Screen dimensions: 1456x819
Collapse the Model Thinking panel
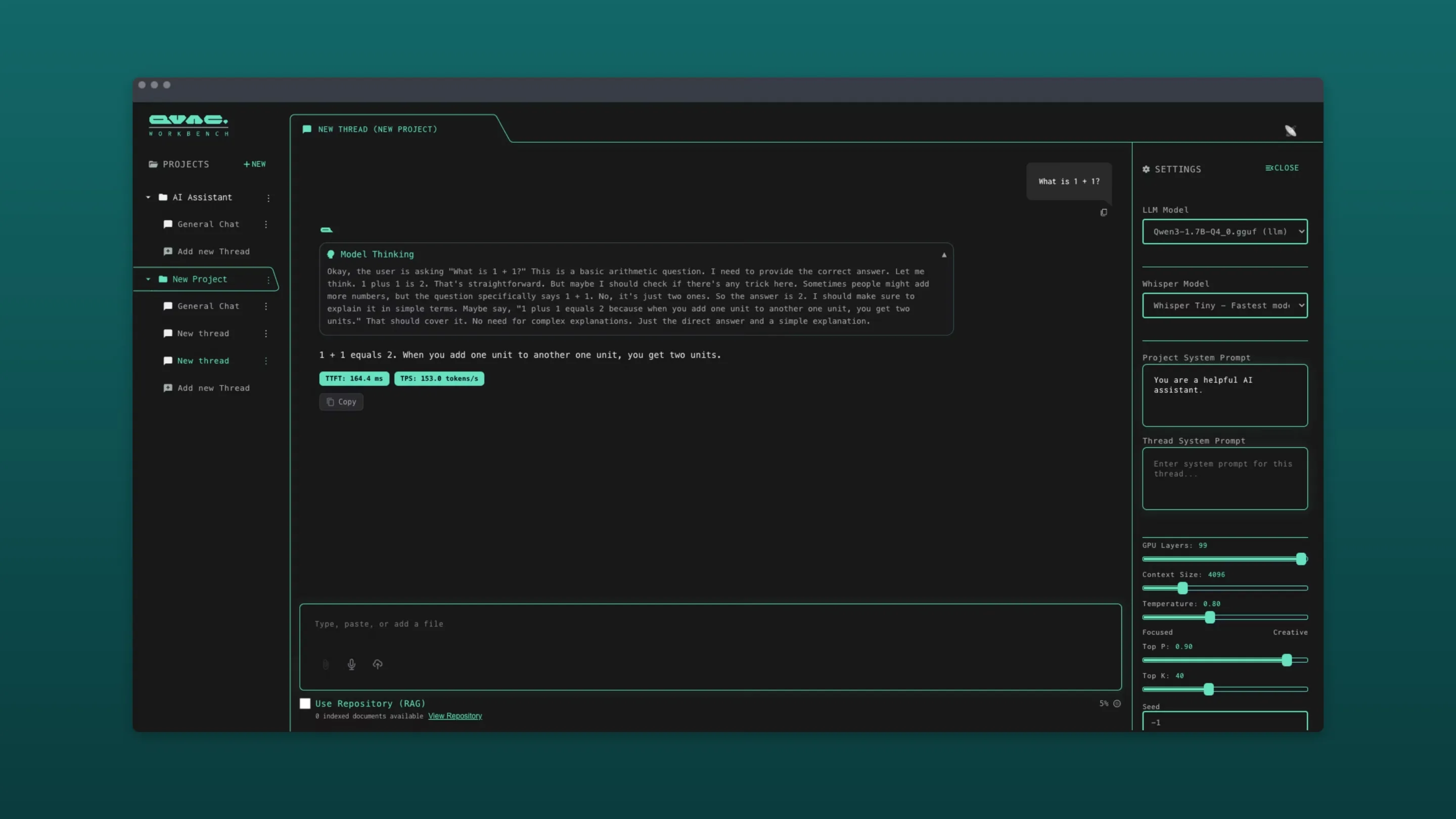point(944,255)
